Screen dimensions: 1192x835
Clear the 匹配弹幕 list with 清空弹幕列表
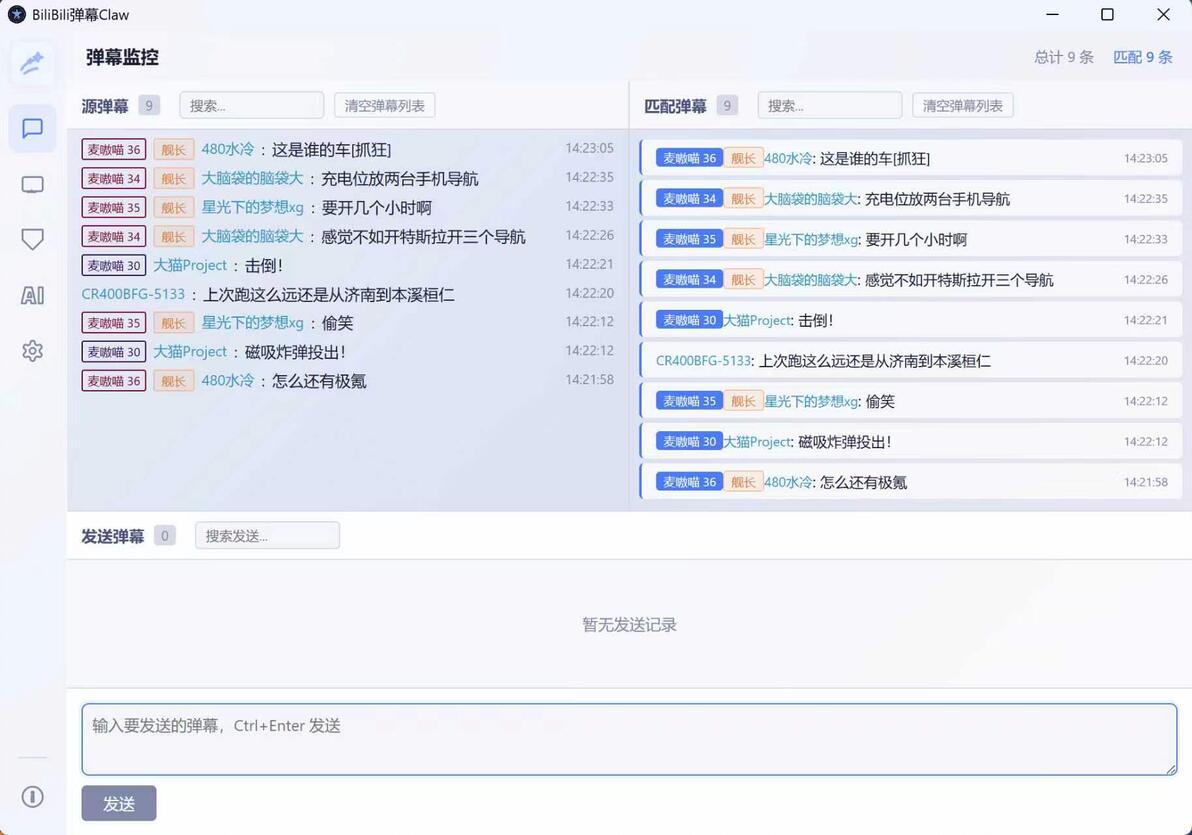[x=962, y=106]
